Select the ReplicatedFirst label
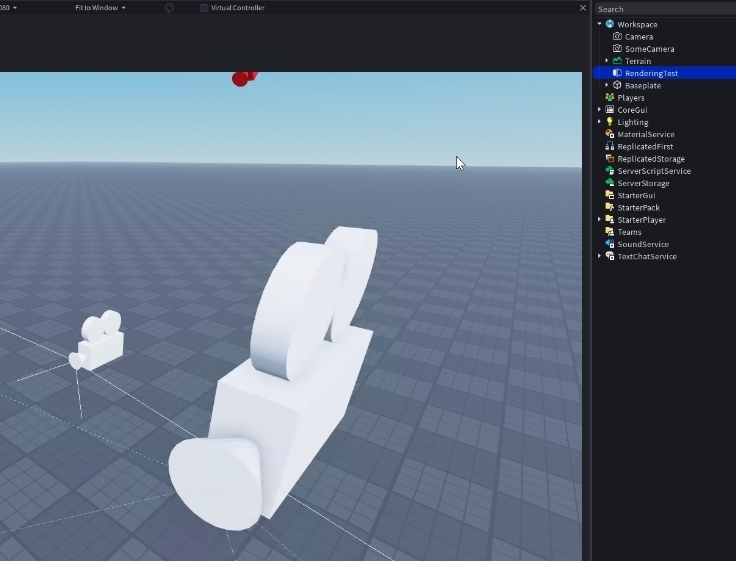This screenshot has height=561, width=736. point(645,146)
